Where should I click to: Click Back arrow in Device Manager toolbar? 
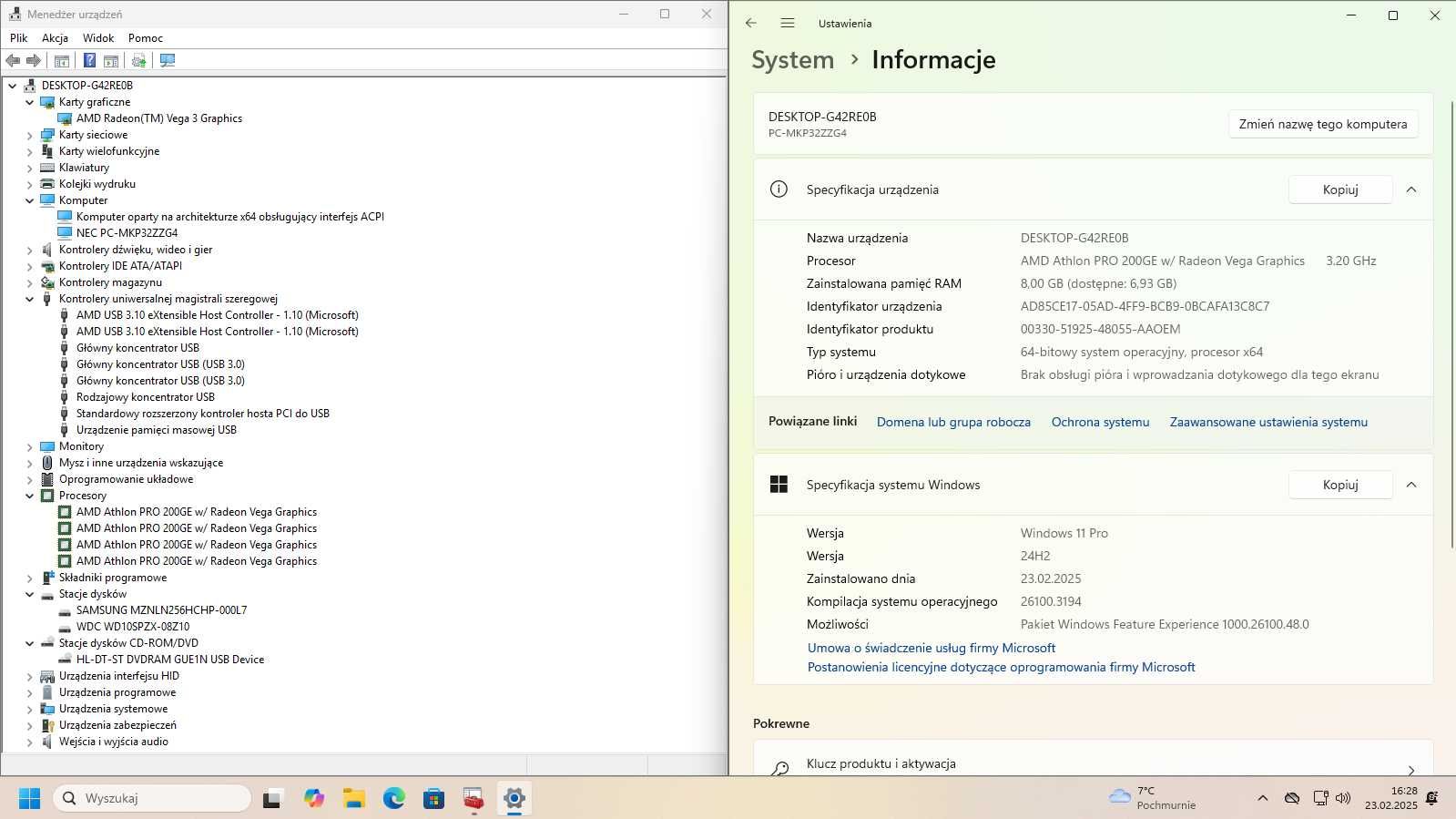pyautogui.click(x=13, y=60)
